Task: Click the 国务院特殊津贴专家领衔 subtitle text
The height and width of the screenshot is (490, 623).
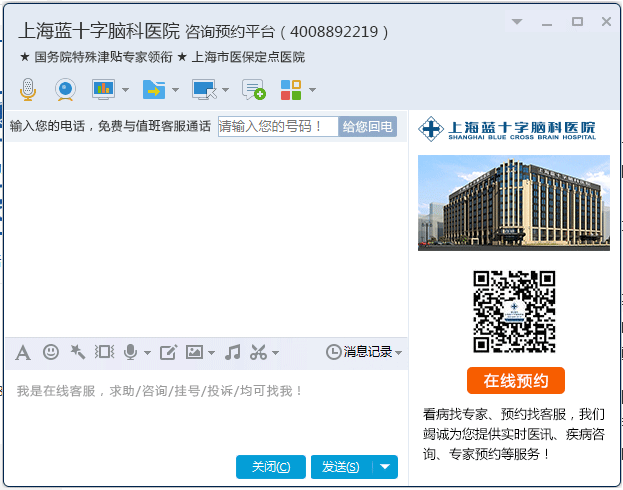Action: coord(103,57)
